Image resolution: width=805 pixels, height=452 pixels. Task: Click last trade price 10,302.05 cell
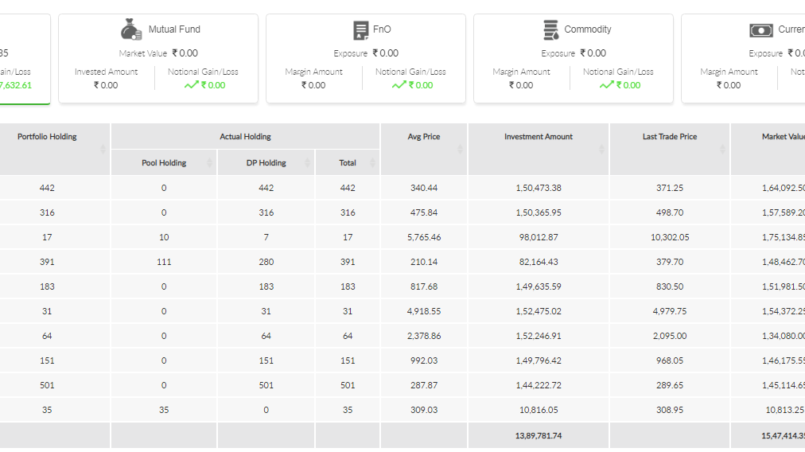(x=669, y=237)
